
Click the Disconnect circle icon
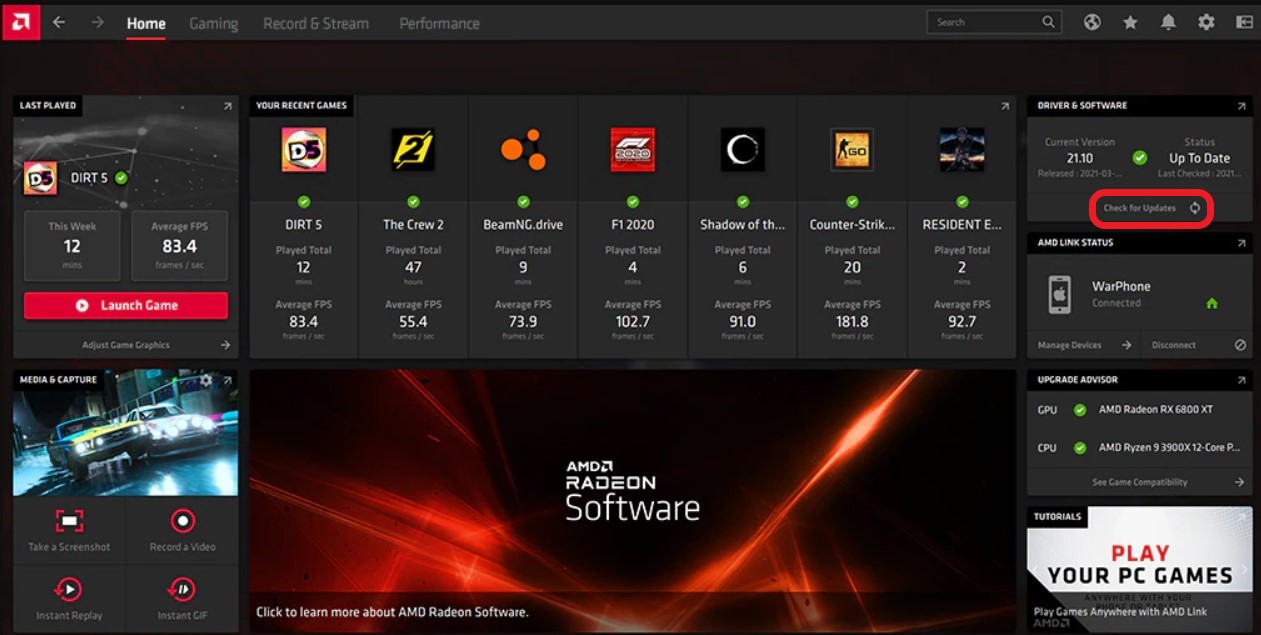pyautogui.click(x=1240, y=345)
